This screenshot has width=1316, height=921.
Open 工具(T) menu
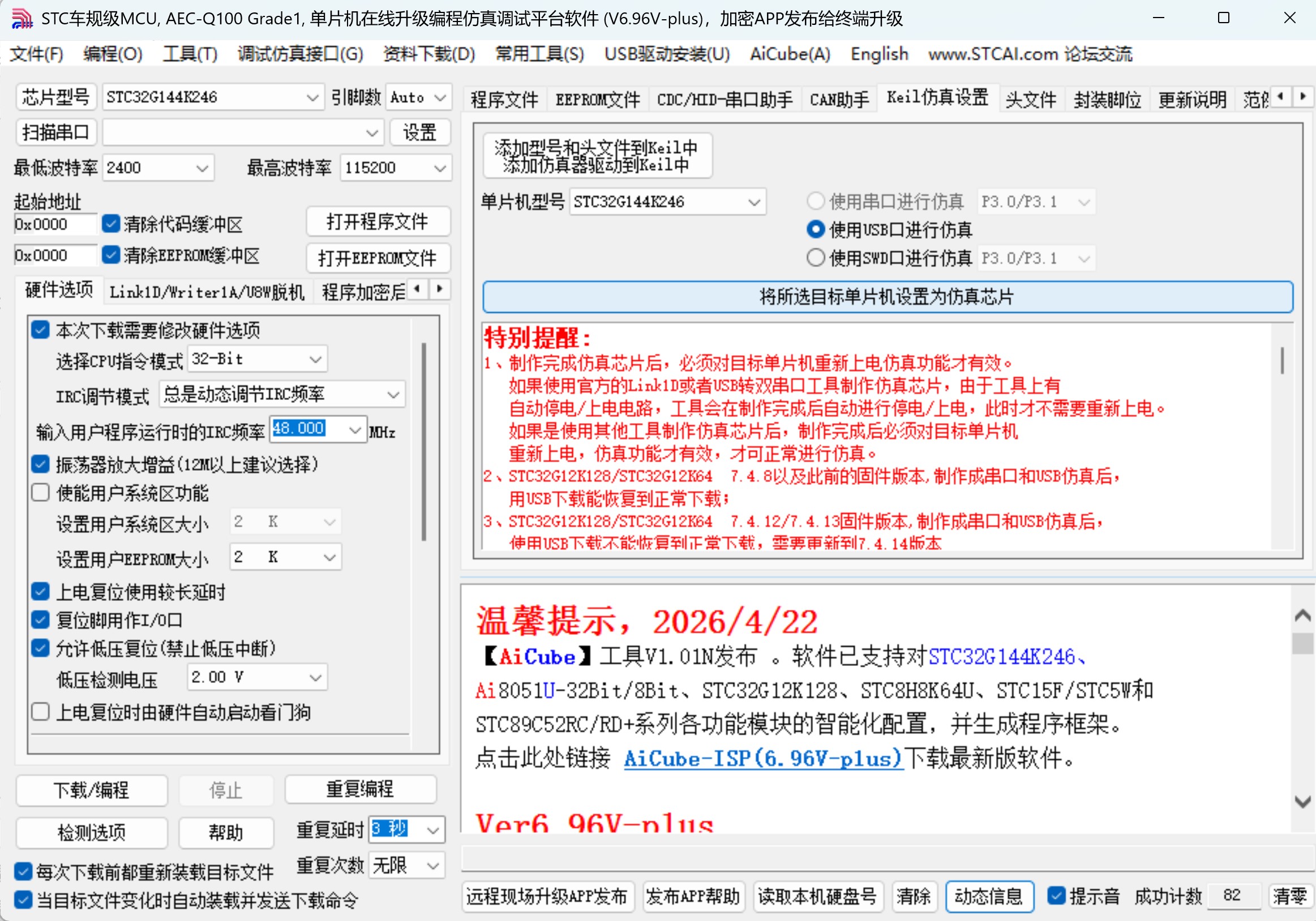point(190,54)
